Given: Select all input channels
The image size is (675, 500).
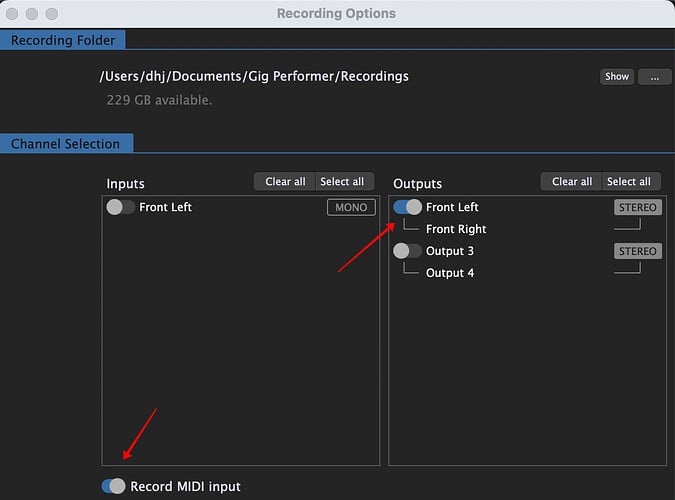Looking at the screenshot, I should [x=343, y=181].
